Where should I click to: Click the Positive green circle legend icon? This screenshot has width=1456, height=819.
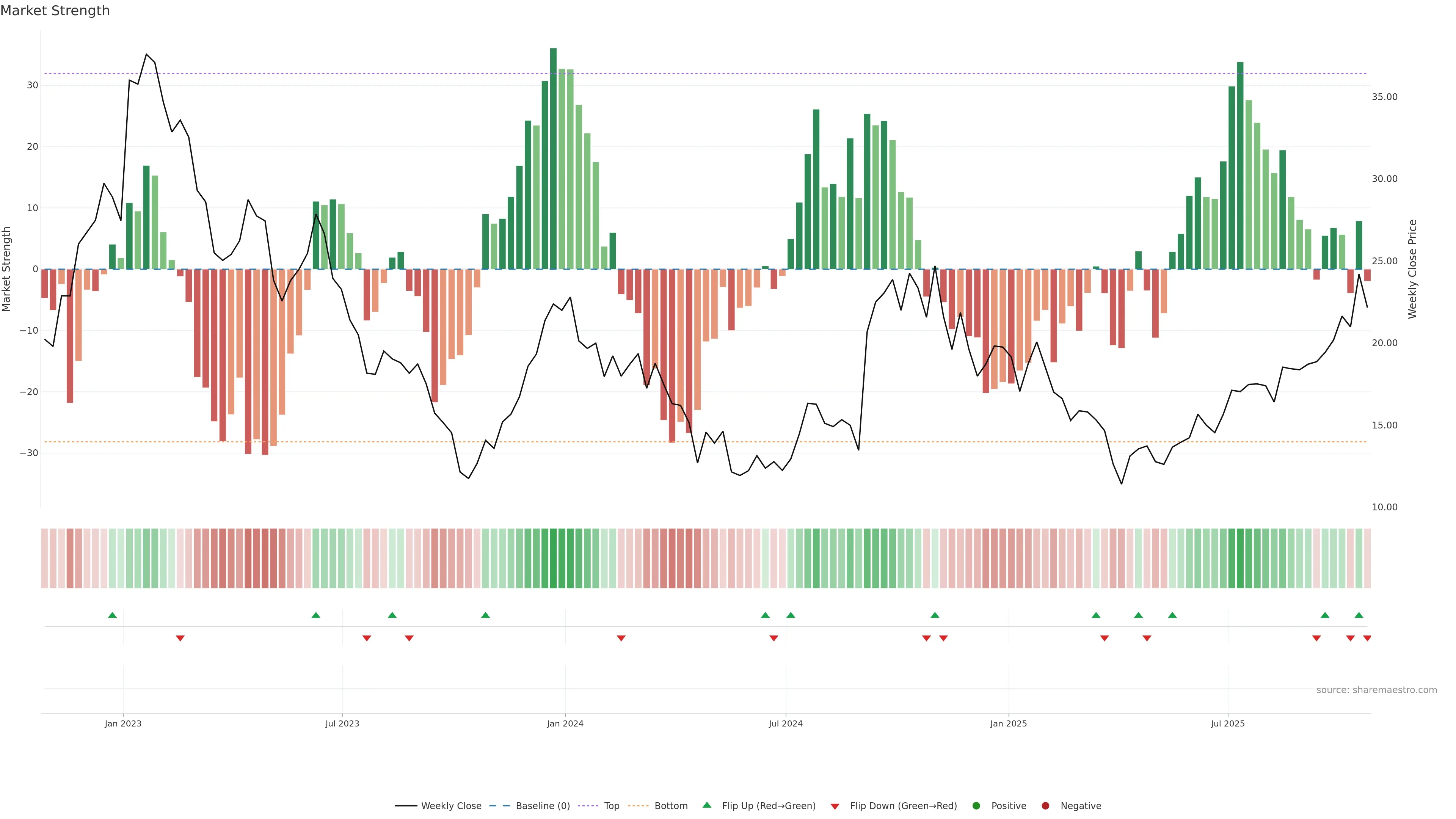point(976,806)
